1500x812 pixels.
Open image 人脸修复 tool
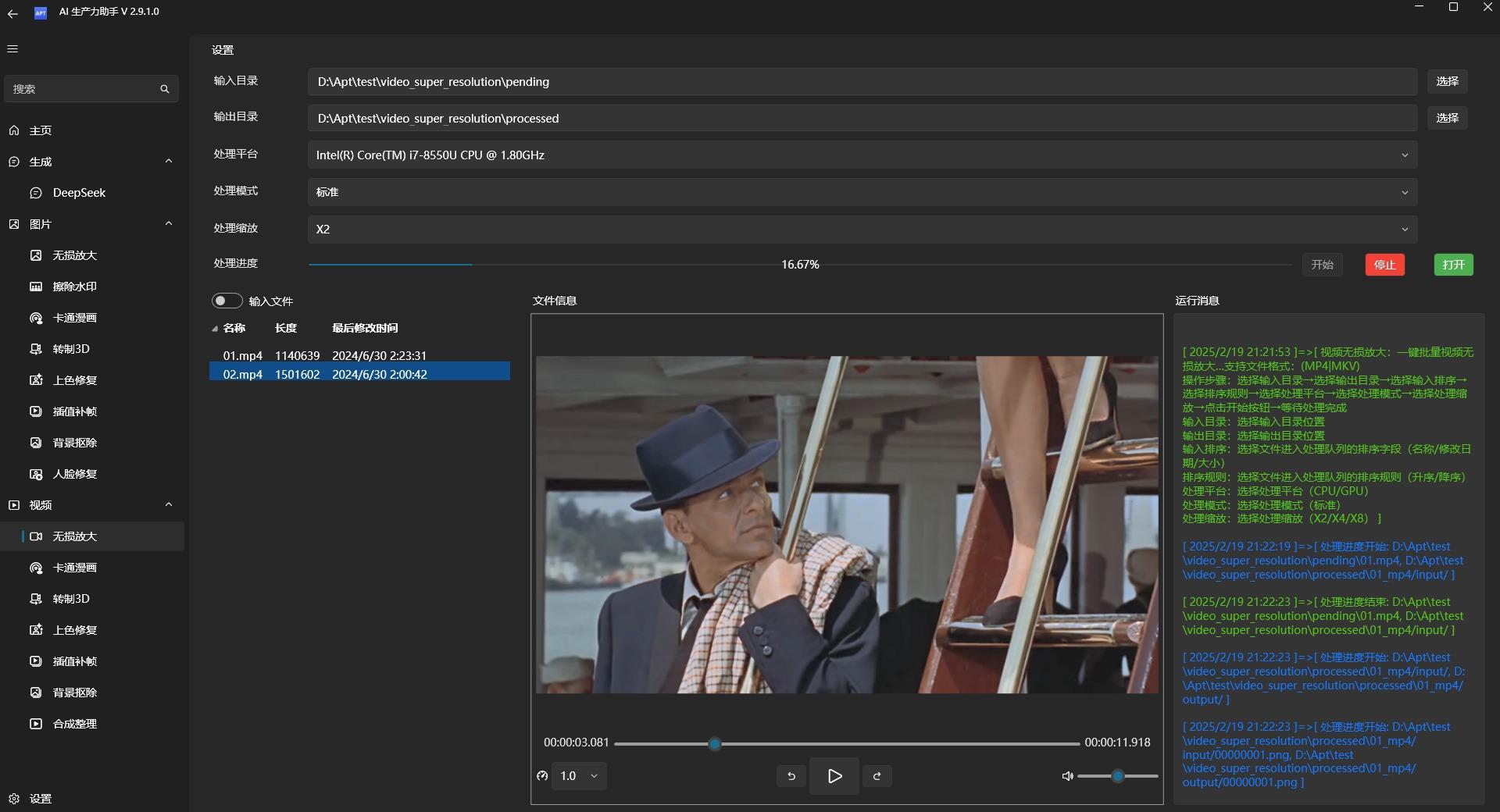click(92, 474)
